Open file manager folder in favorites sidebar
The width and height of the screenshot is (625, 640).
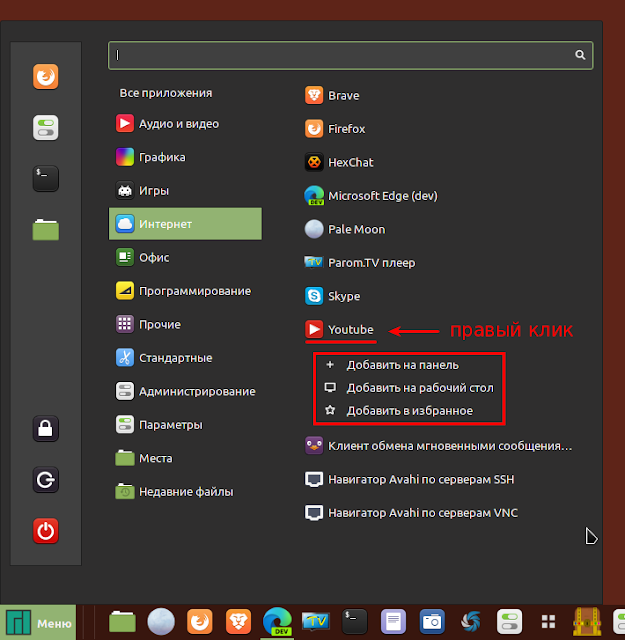[45, 229]
